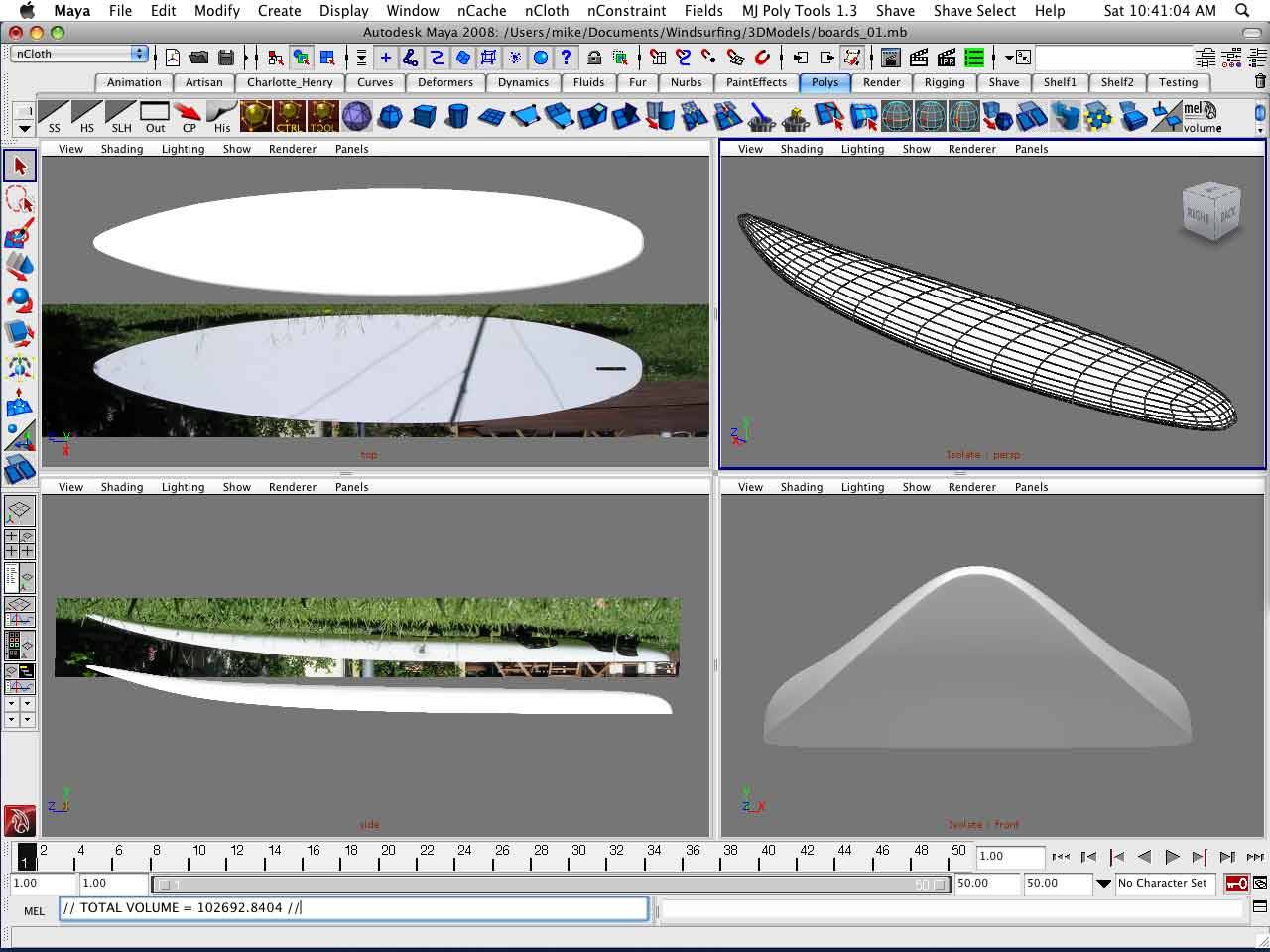Switch to four-view layout icon
Image resolution: width=1270 pixels, height=952 pixels.
point(19,543)
